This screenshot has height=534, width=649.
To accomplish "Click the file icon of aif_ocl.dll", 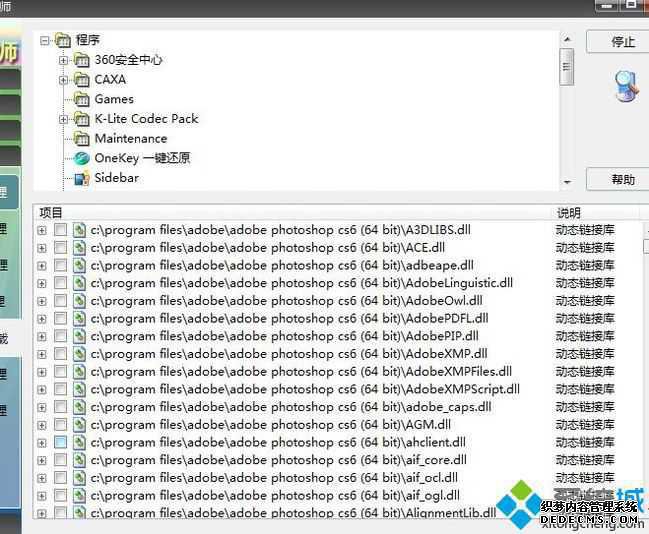I will click(x=79, y=478).
